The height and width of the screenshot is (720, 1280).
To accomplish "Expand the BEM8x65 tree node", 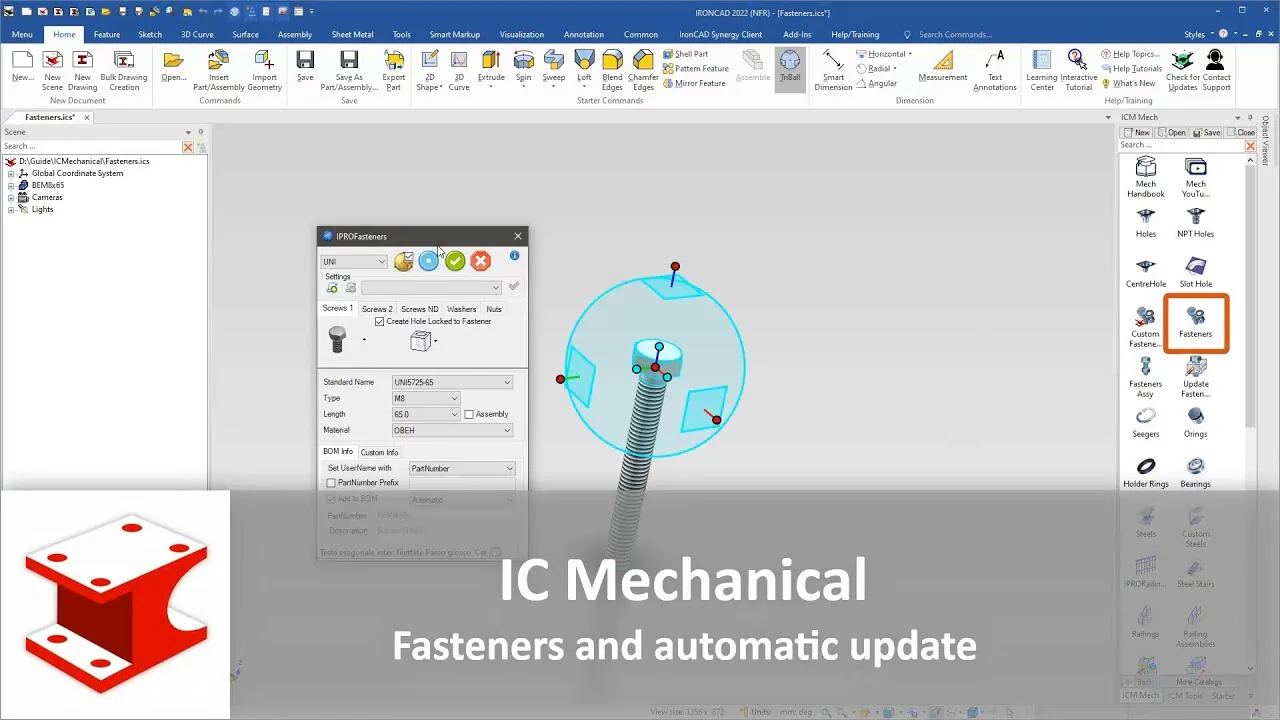I will [x=11, y=185].
